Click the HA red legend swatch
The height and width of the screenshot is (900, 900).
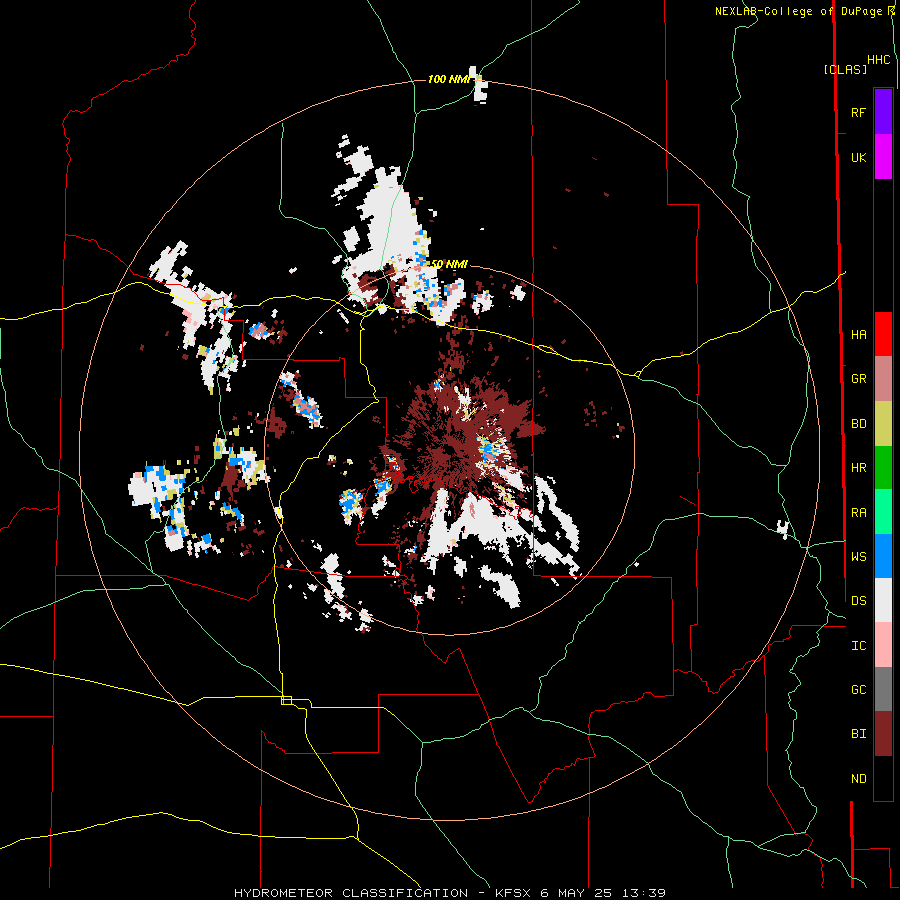(883, 334)
